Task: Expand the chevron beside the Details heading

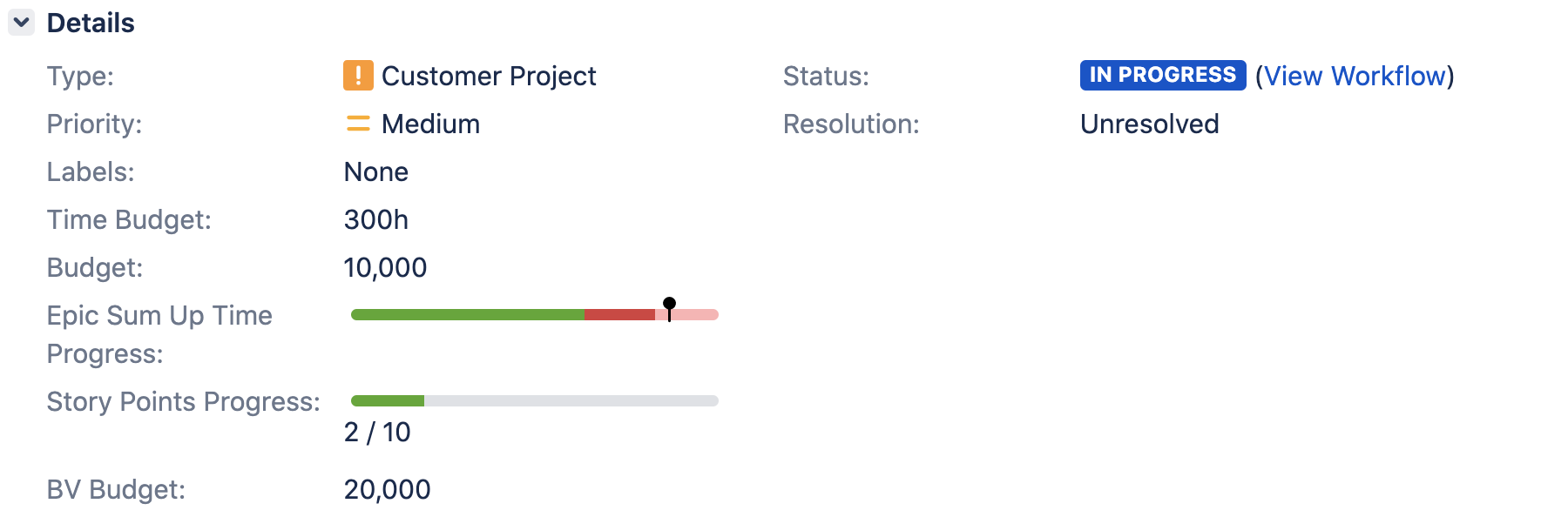Action: tap(21, 23)
